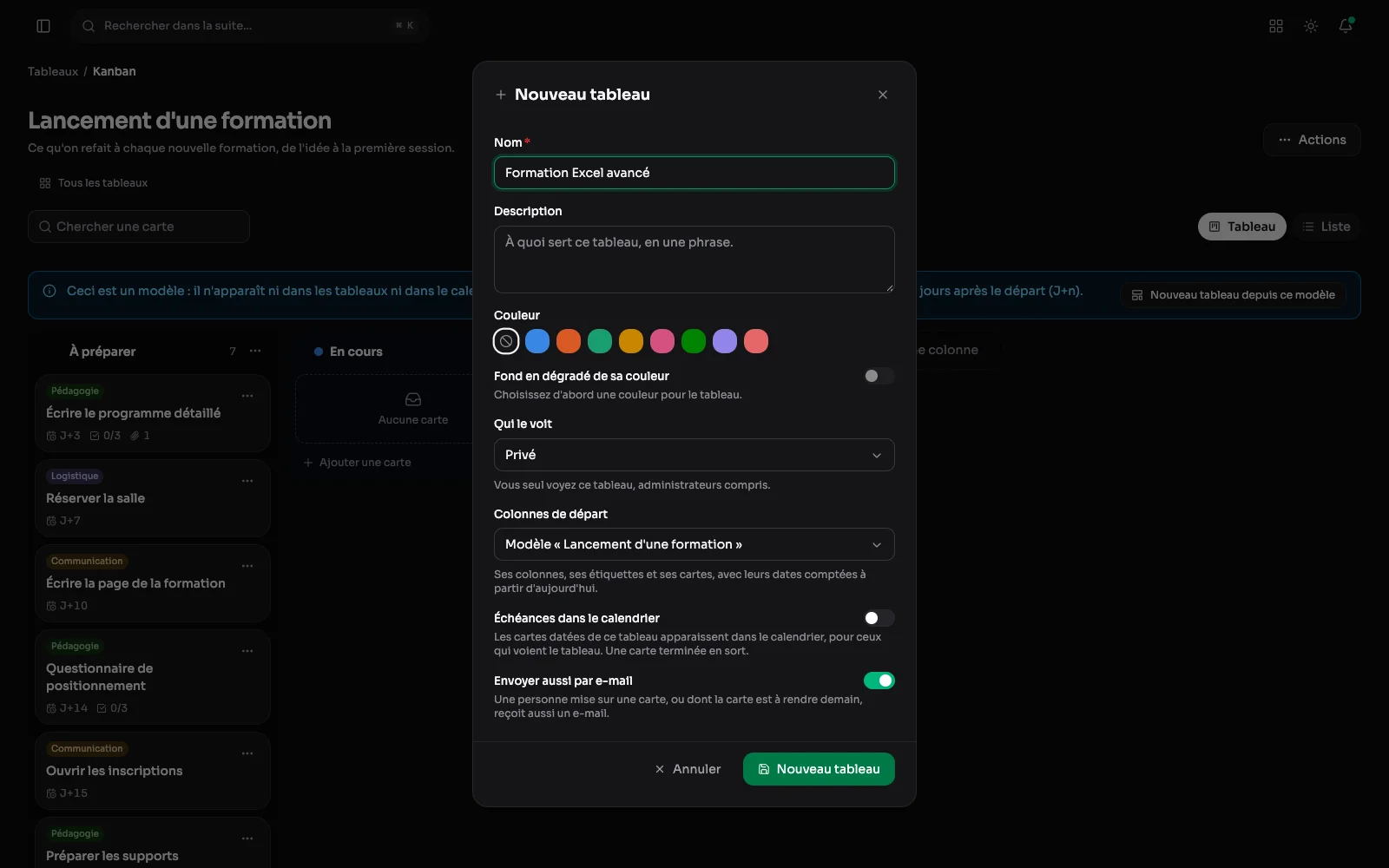Switch to the Liste view tab
The height and width of the screenshot is (868, 1389).
pyautogui.click(x=1326, y=227)
